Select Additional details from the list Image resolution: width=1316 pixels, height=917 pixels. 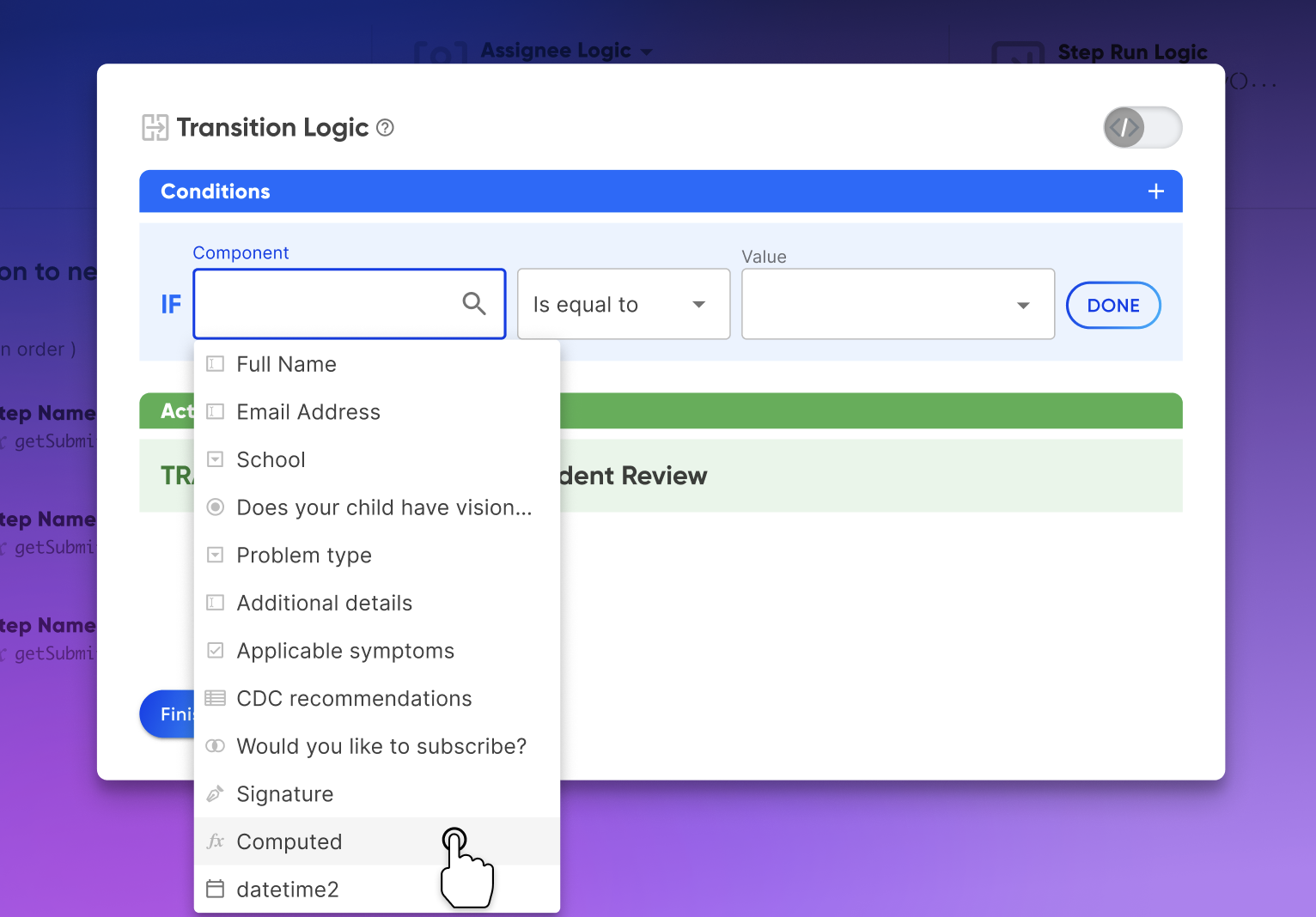(377, 603)
